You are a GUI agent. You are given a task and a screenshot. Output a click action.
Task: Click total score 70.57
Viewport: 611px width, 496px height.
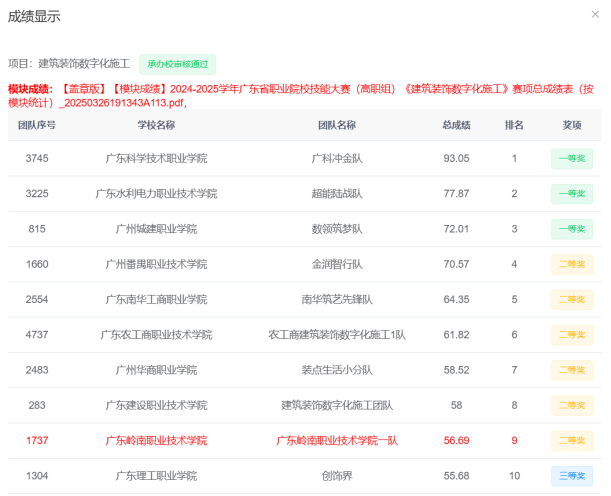(x=456, y=264)
